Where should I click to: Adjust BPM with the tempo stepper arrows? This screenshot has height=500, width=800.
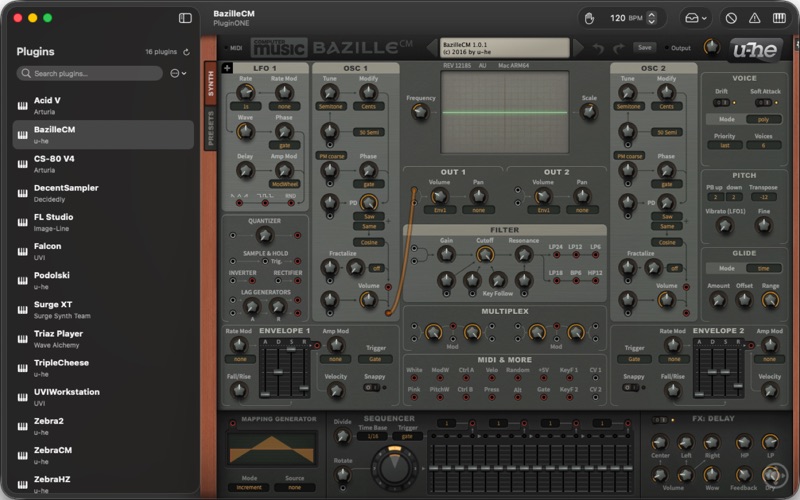pyautogui.click(x=651, y=18)
